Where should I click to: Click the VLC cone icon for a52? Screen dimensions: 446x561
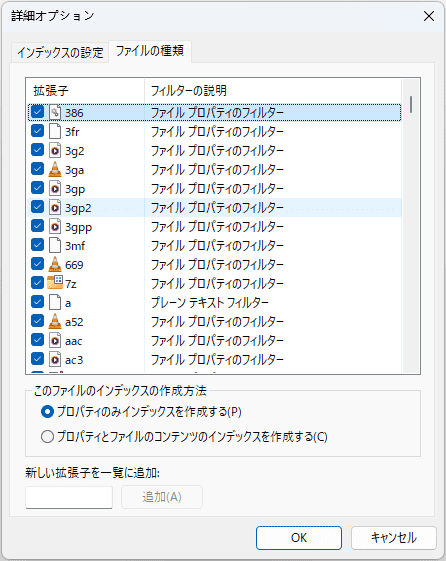pos(55,321)
